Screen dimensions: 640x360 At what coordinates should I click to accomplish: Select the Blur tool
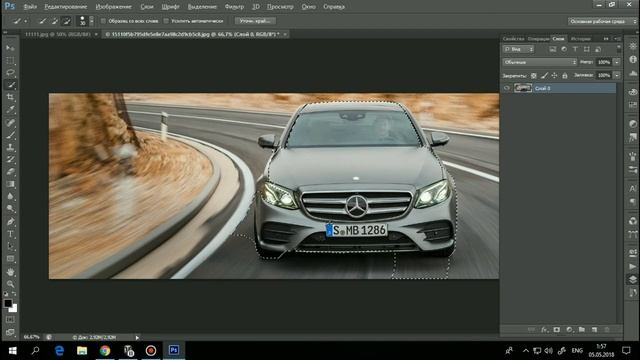(x=10, y=196)
